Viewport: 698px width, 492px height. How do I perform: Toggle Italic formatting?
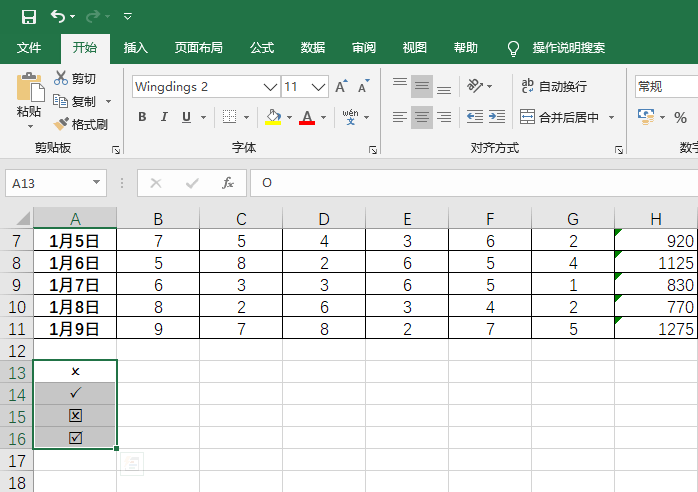pyautogui.click(x=164, y=117)
